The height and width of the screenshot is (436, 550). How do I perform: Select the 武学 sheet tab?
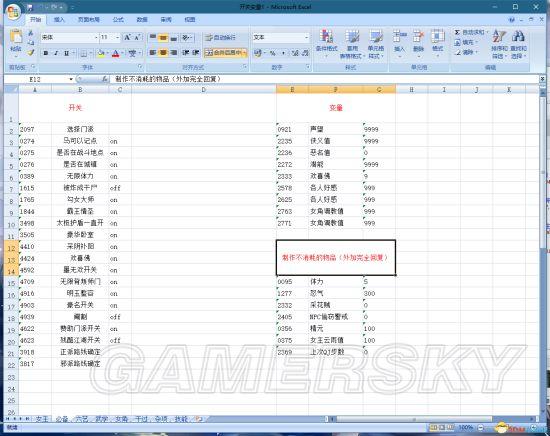click(x=102, y=419)
